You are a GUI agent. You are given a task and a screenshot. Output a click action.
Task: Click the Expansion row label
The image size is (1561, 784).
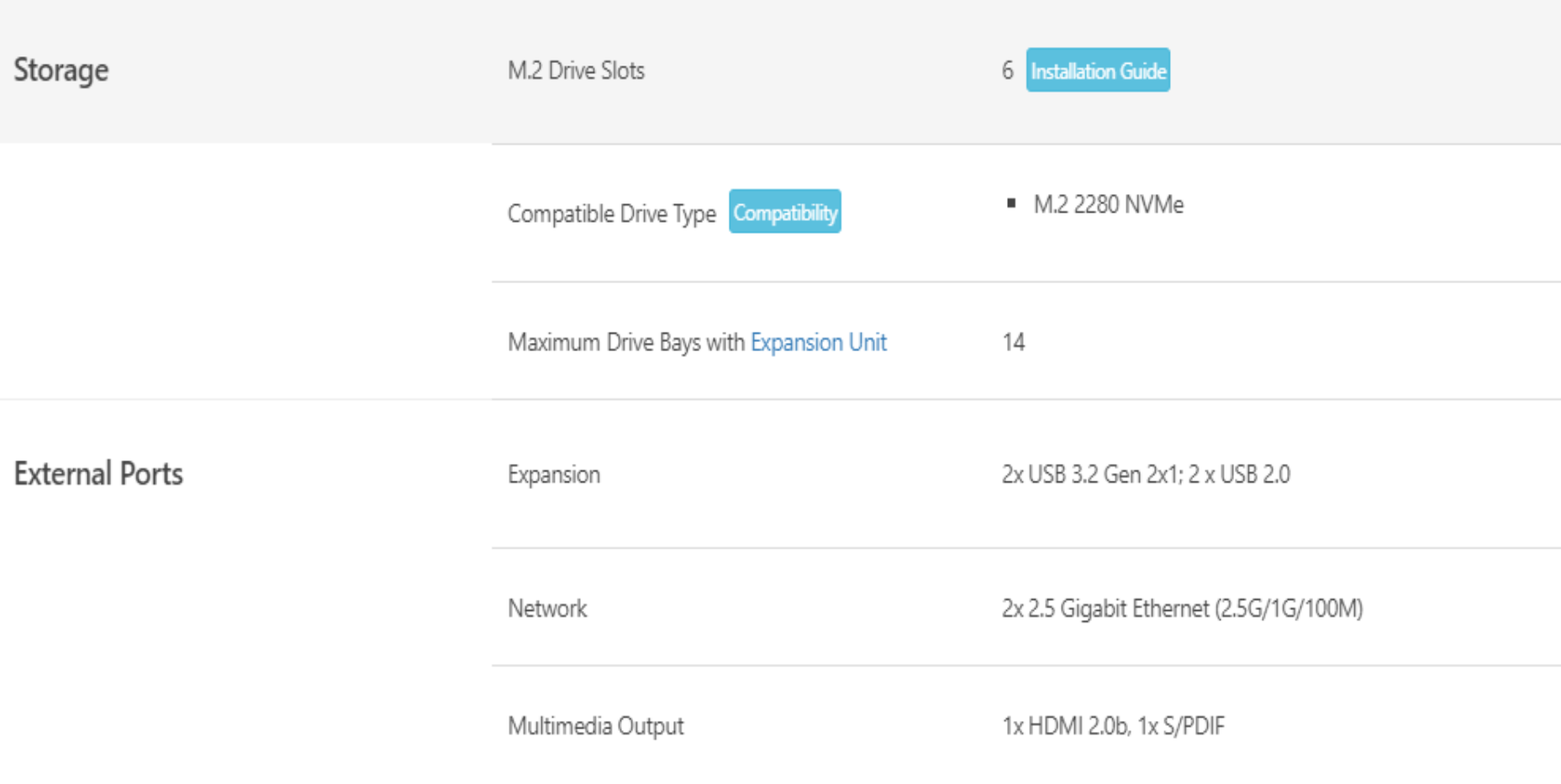(554, 475)
